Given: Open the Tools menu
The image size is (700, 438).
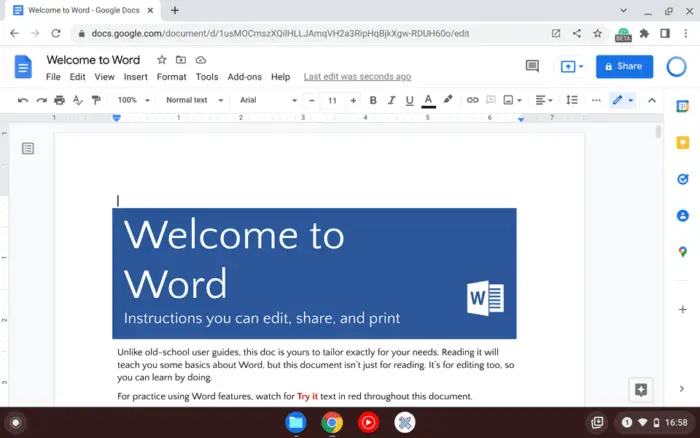Looking at the screenshot, I should point(207,77).
